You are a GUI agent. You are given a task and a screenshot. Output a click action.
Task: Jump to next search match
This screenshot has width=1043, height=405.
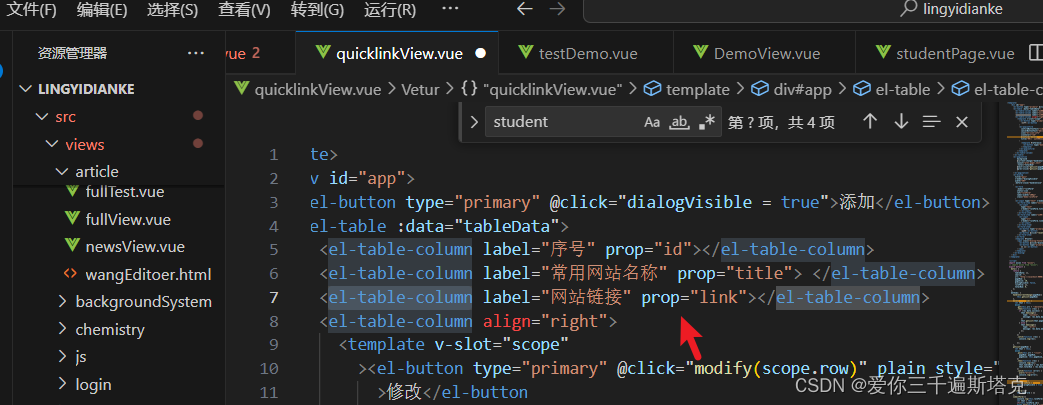tap(901, 122)
